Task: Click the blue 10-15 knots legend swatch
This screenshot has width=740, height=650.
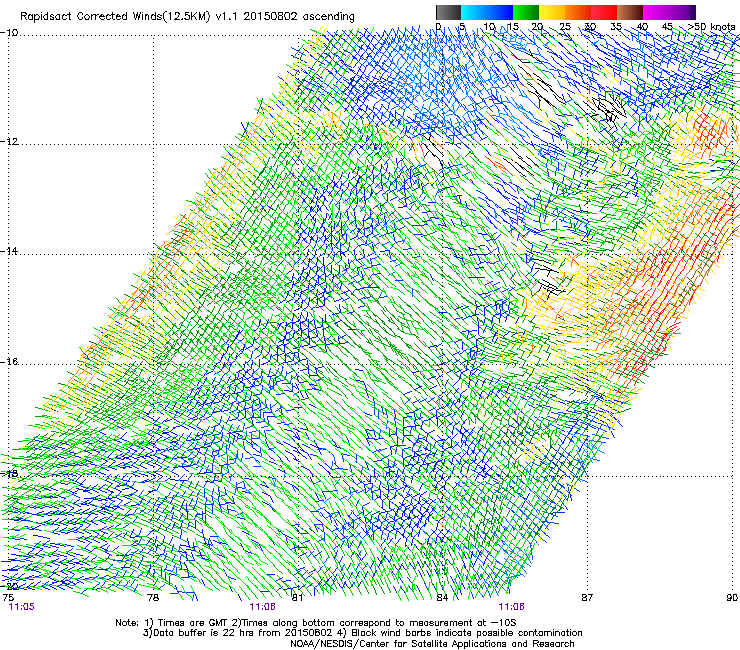Action: point(500,12)
